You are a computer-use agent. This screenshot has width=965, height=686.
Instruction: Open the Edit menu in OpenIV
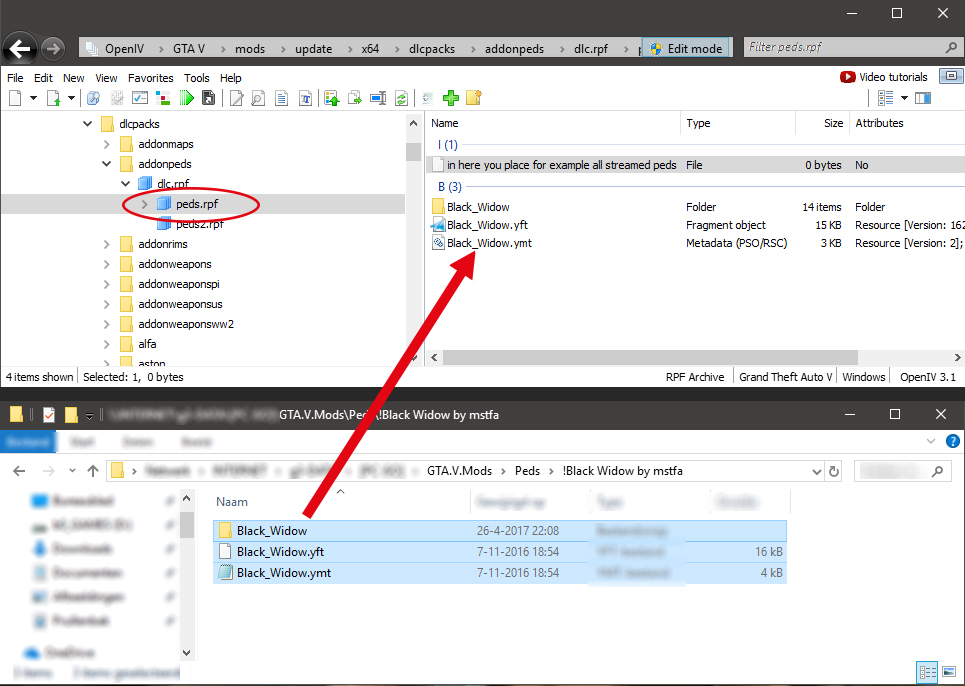click(43, 78)
